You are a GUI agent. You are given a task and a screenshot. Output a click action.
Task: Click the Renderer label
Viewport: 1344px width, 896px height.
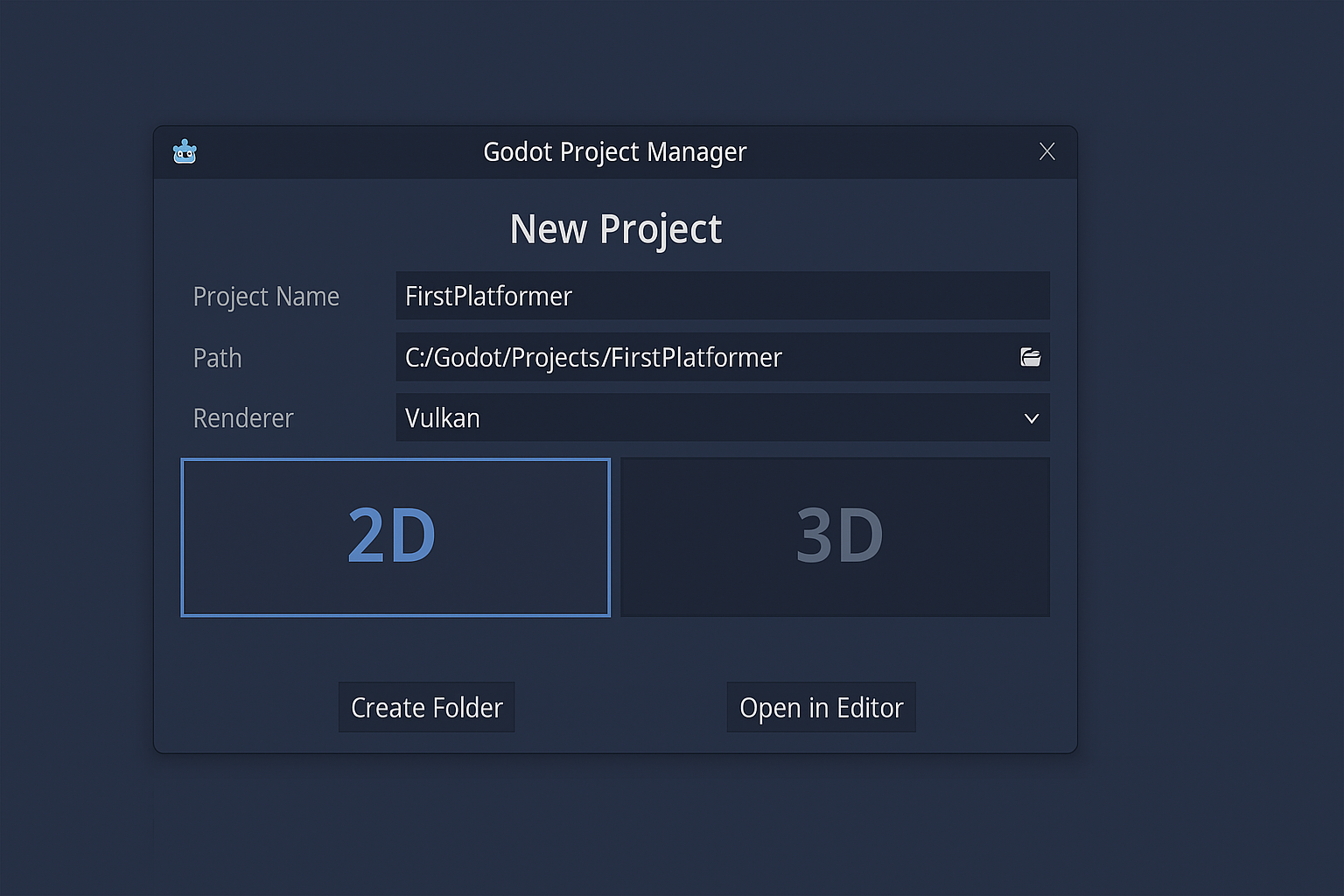click(x=243, y=417)
